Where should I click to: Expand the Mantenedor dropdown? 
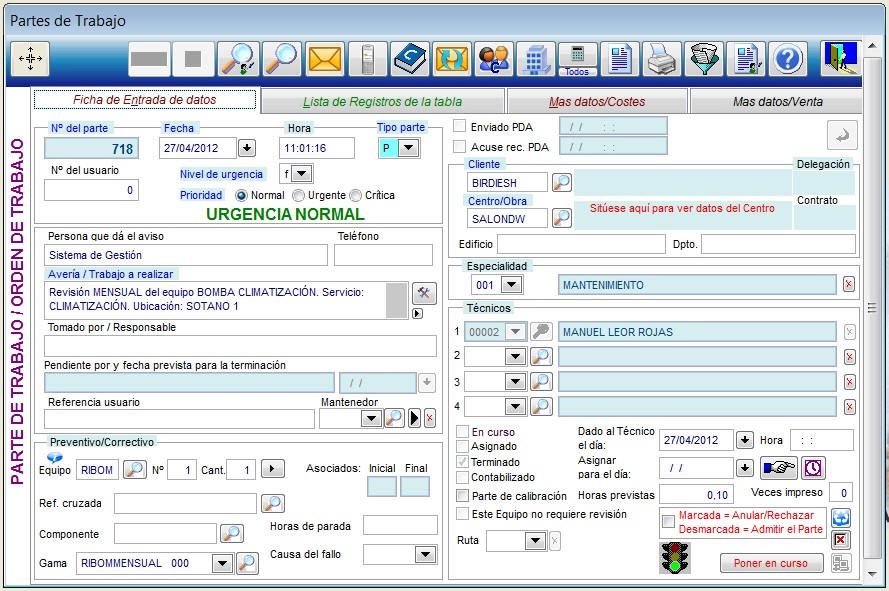coord(371,419)
